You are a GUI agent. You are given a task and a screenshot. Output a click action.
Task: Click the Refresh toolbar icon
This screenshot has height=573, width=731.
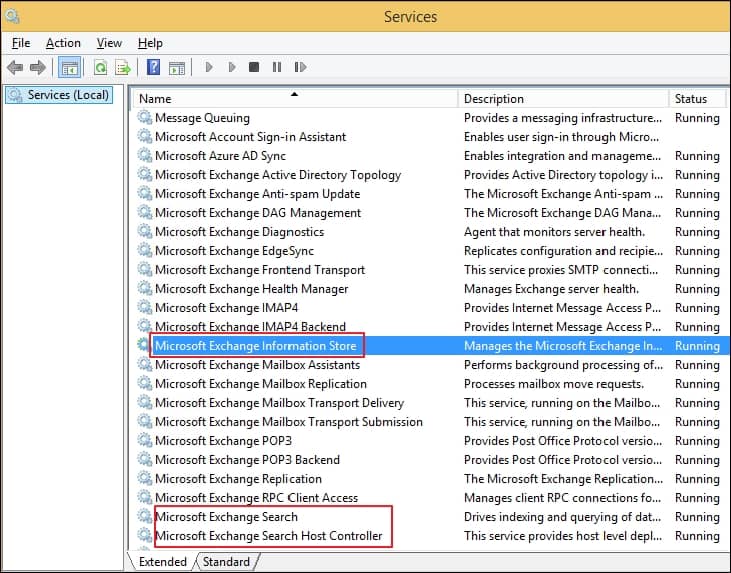(100, 68)
